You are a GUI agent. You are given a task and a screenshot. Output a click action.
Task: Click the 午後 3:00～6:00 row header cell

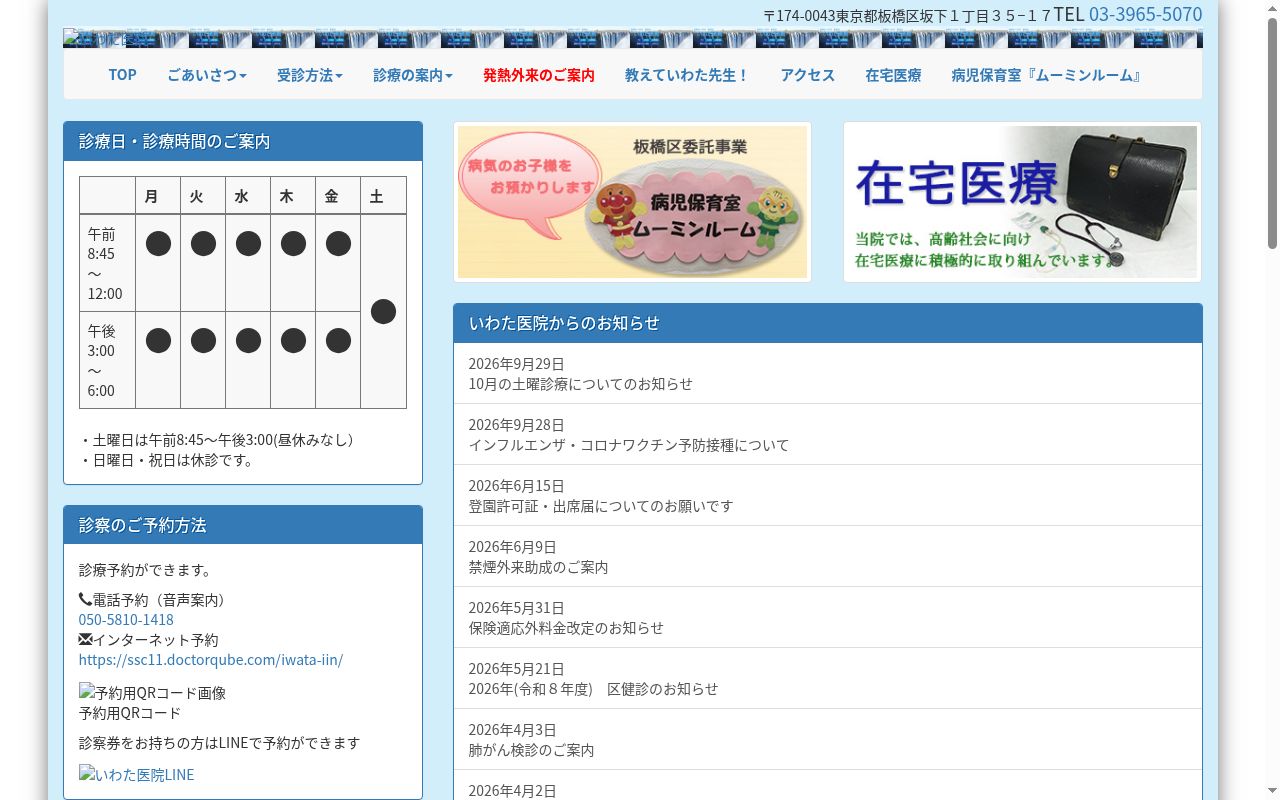(x=108, y=360)
